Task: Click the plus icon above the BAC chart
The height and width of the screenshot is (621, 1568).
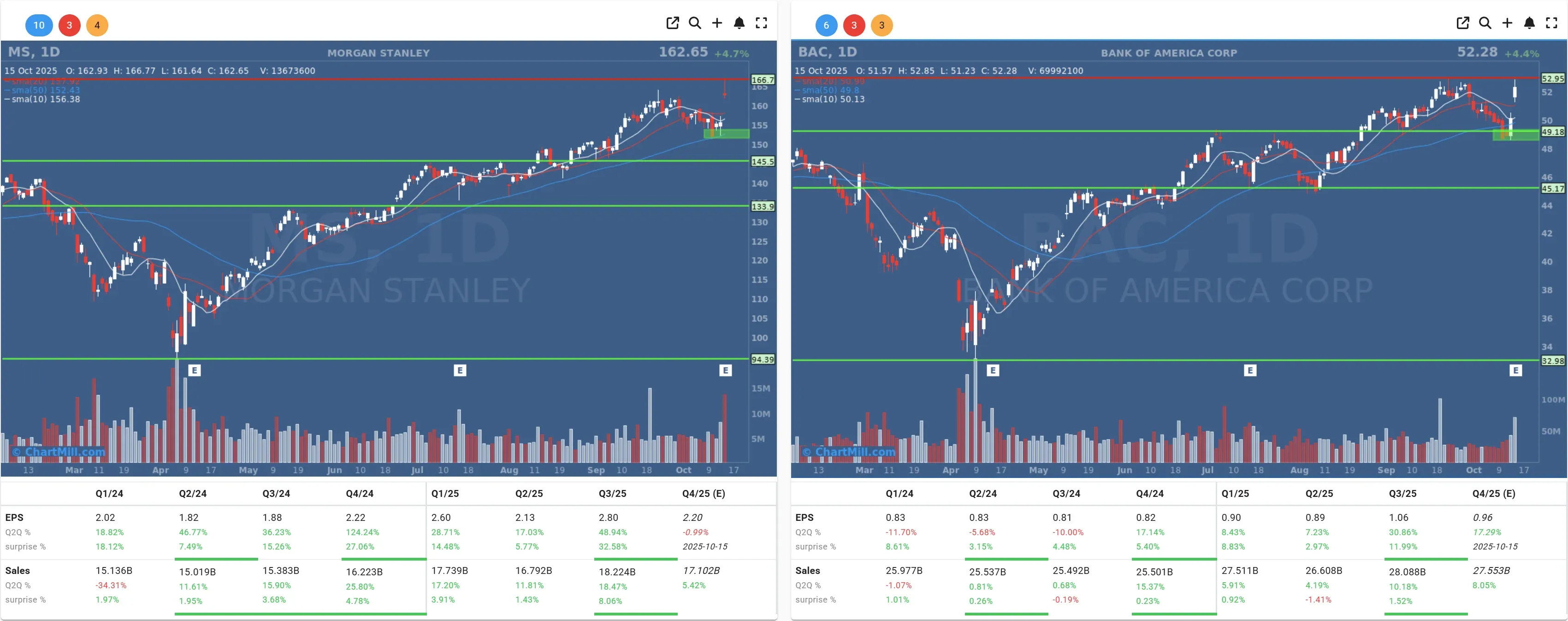Action: click(1507, 23)
